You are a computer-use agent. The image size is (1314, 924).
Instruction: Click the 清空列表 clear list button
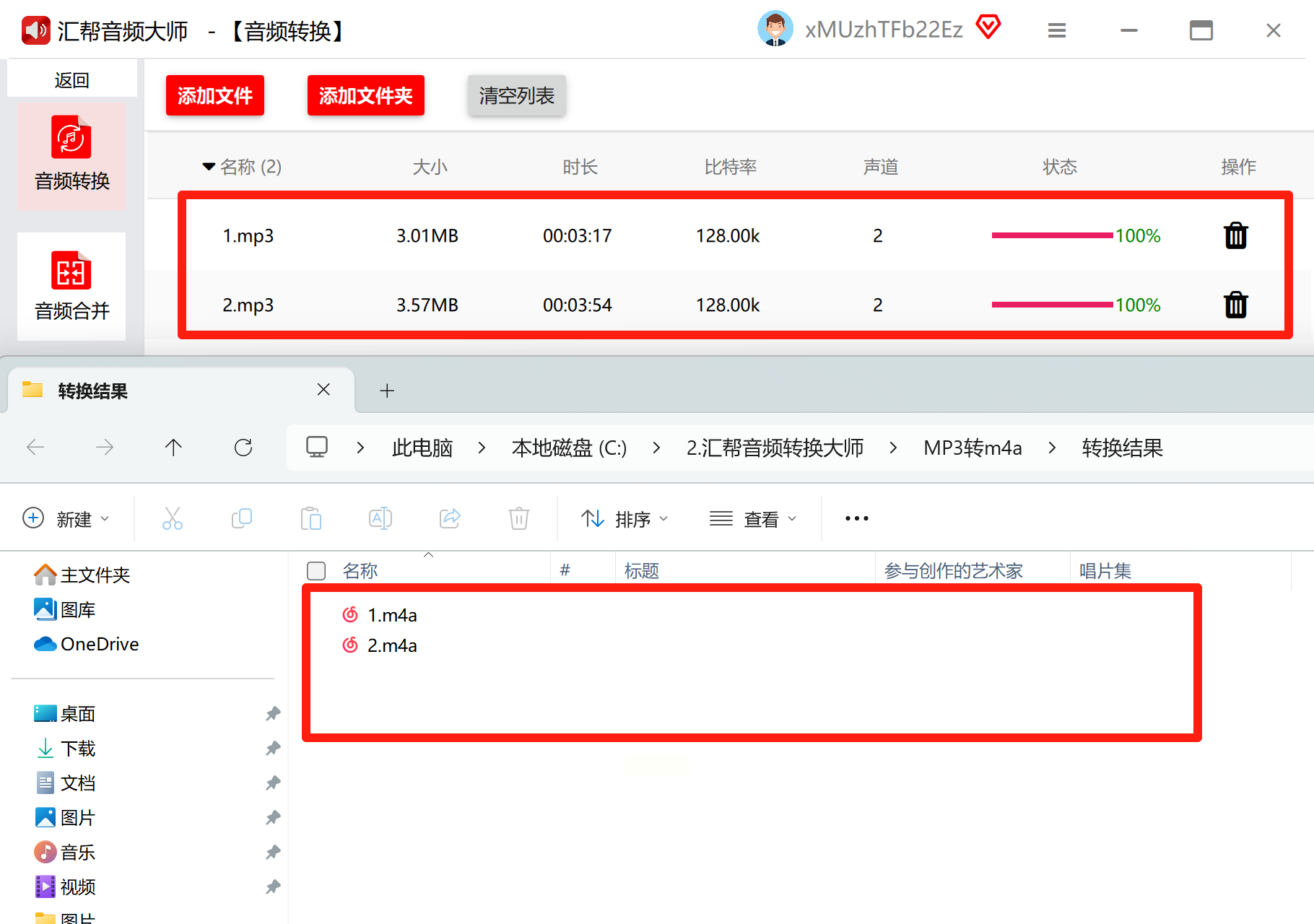pos(517,95)
